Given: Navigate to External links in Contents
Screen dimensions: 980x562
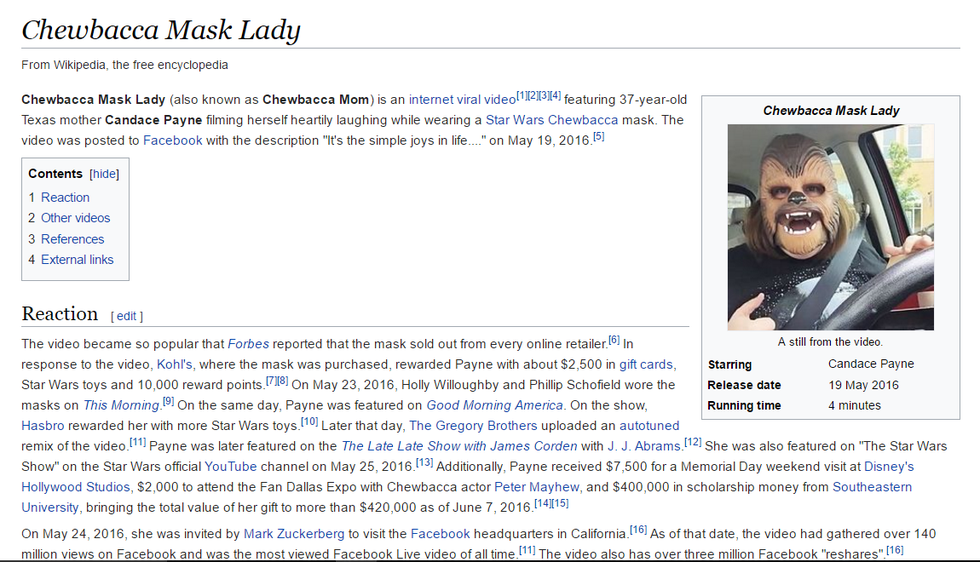Looking at the screenshot, I should pyautogui.click(x=77, y=260).
